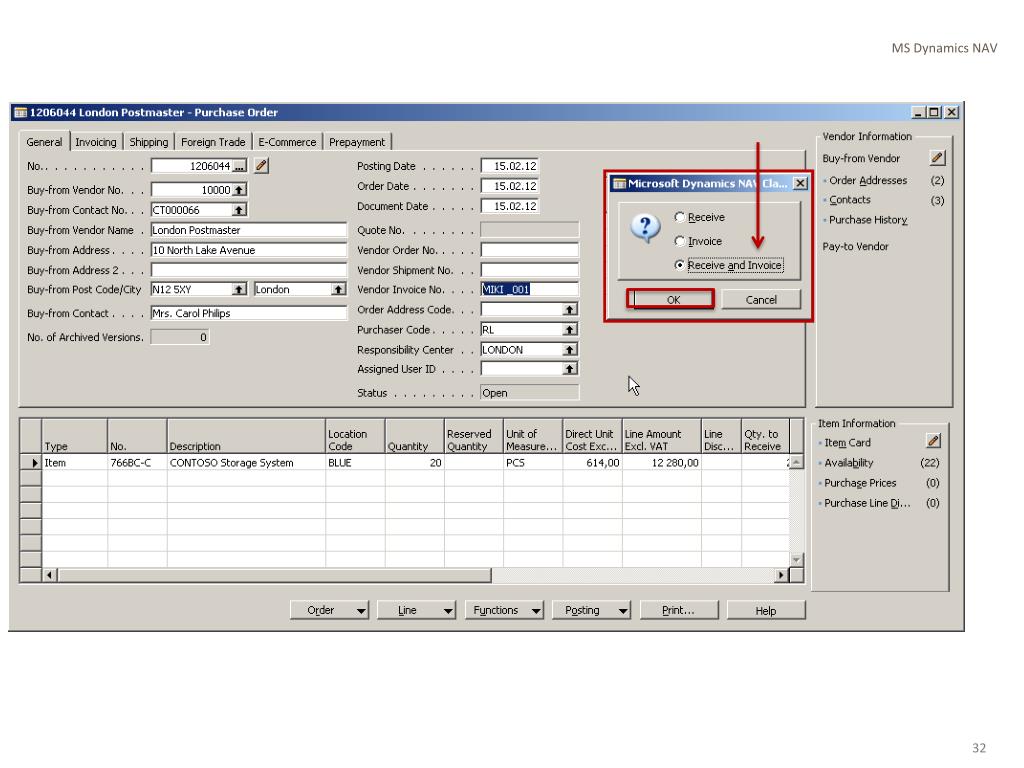Image resolution: width=1024 pixels, height=768 pixels.
Task: Click the Help button
Action: coord(766,610)
